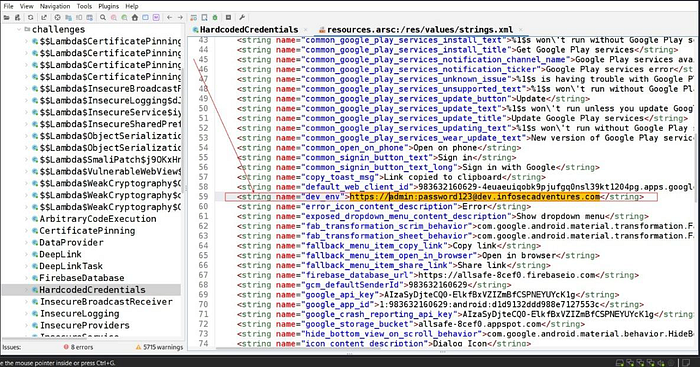Select InsecureLogging class in tree
The image size is (700, 367).
point(79,314)
